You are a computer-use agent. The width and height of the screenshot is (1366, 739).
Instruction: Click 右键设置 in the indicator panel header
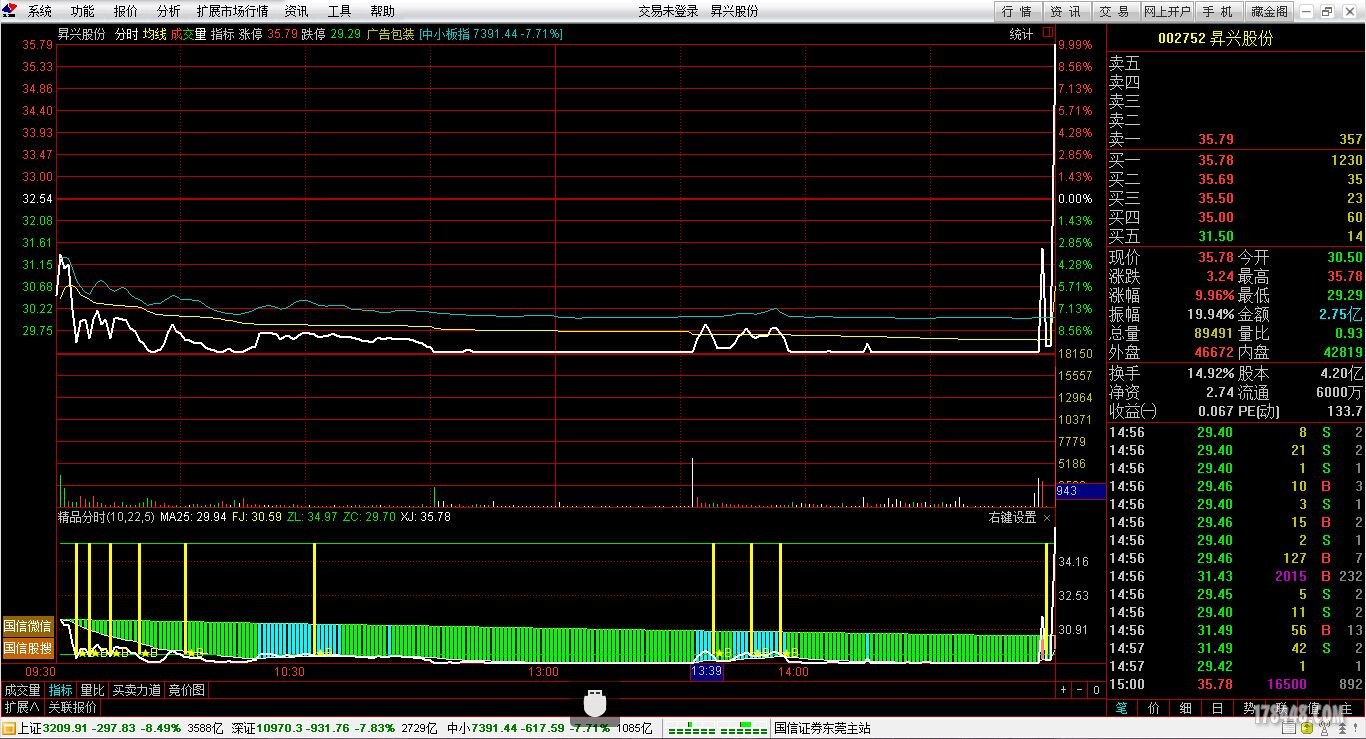1013,517
